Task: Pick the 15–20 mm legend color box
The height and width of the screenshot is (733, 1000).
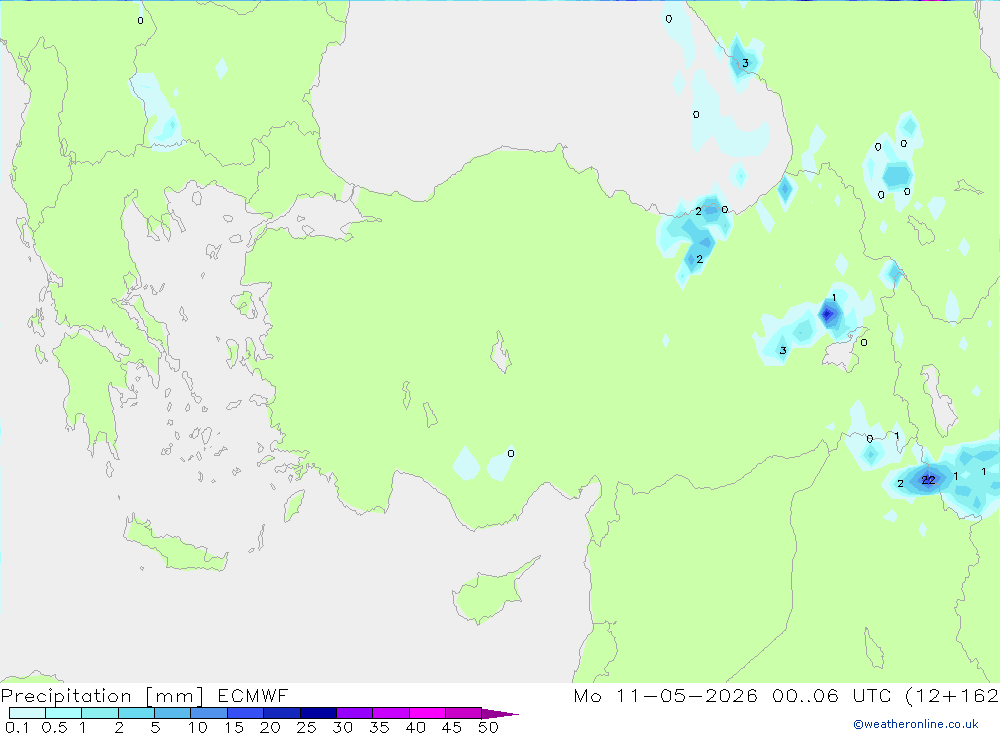Action: pos(246,713)
